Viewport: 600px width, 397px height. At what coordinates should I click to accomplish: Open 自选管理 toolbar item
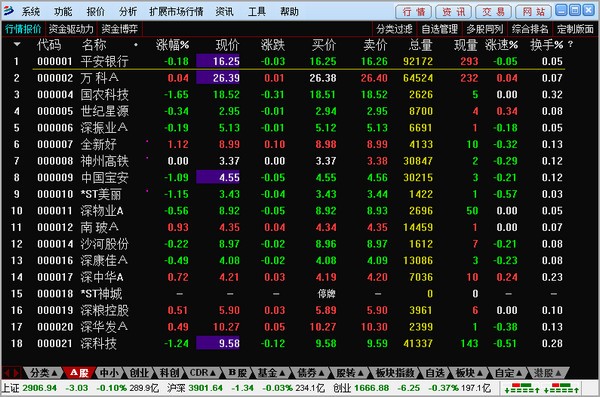[439, 29]
